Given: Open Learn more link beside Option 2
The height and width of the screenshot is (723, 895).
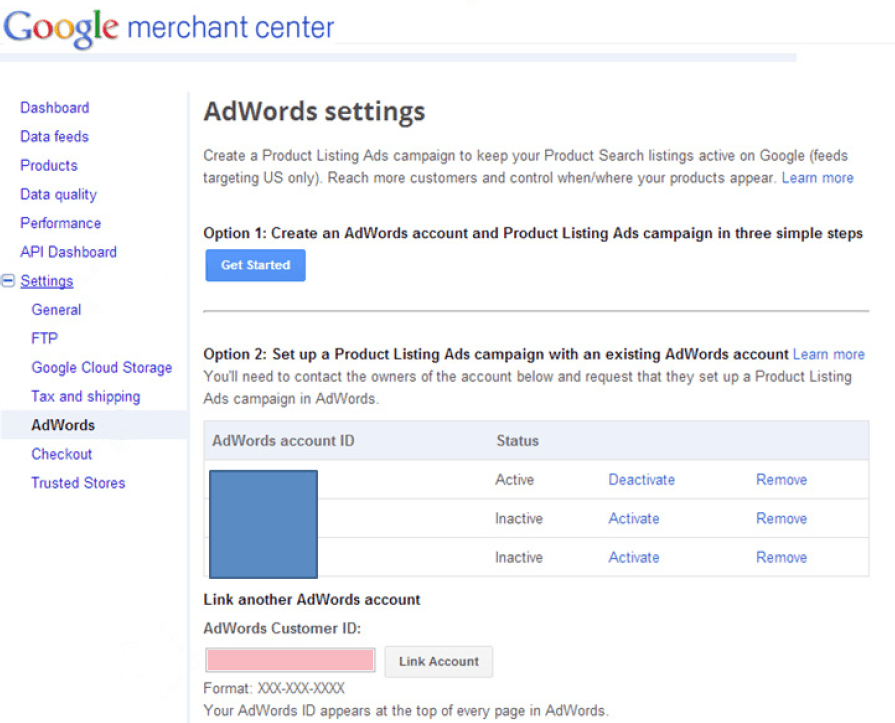Looking at the screenshot, I should pos(829,354).
